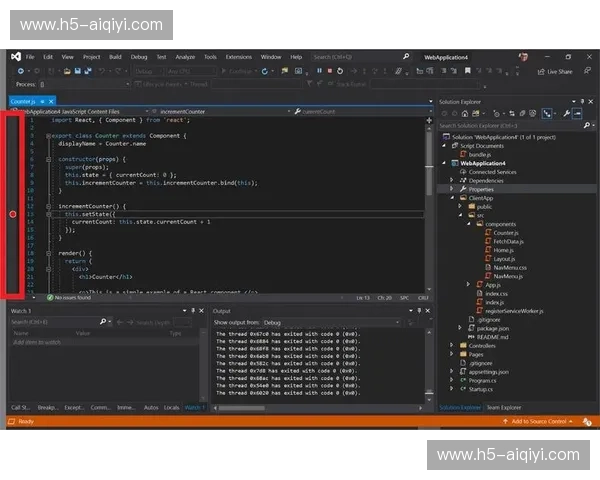600x480 pixels.
Task: Click the Live Share button
Action: 555,72
